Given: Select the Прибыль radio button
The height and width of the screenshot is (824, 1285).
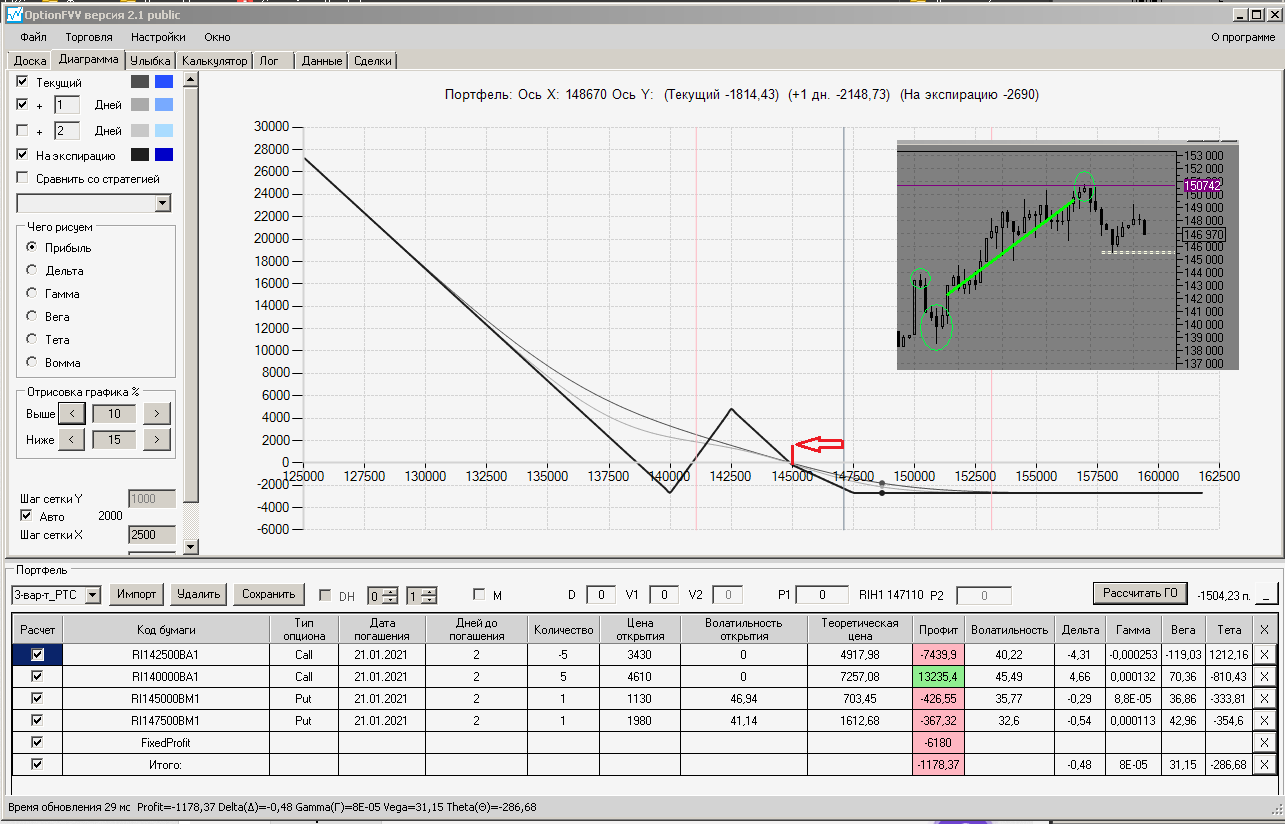Looking at the screenshot, I should coord(33,247).
